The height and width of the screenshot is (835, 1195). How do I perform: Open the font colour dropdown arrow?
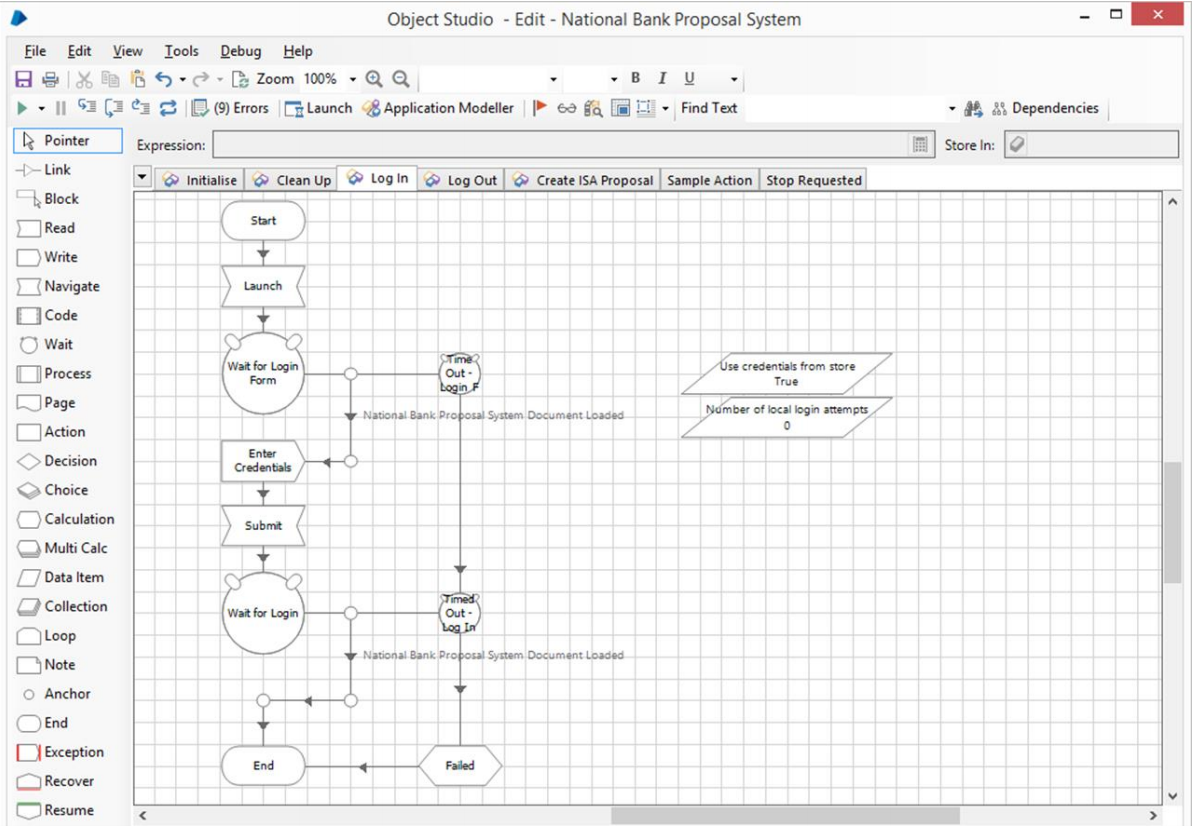(733, 79)
